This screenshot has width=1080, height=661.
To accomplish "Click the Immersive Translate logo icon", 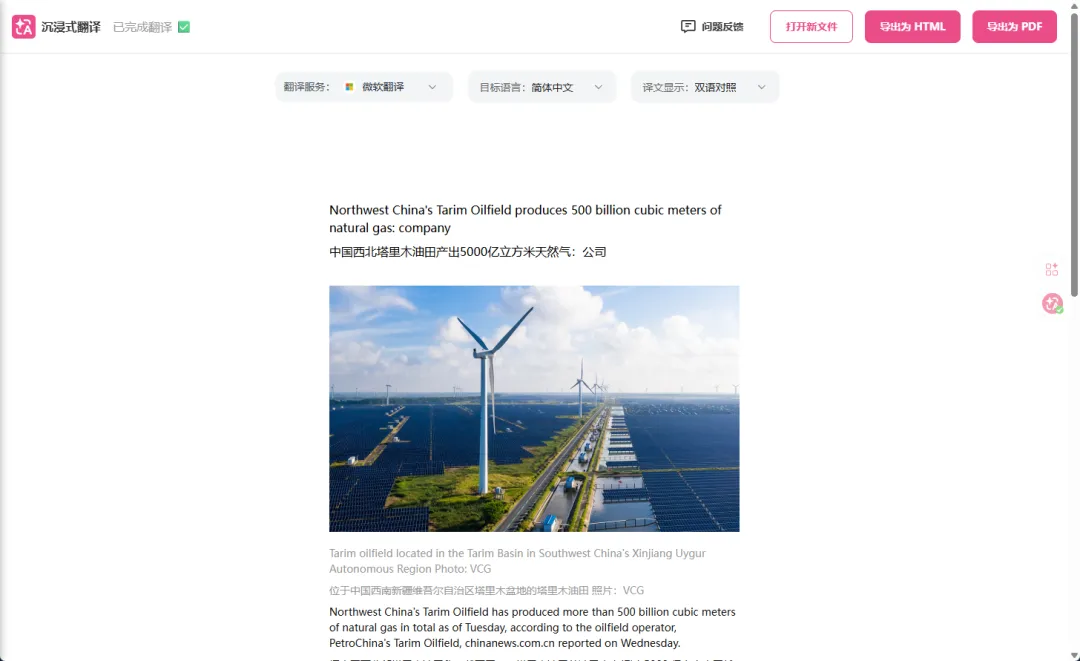I will (x=23, y=27).
